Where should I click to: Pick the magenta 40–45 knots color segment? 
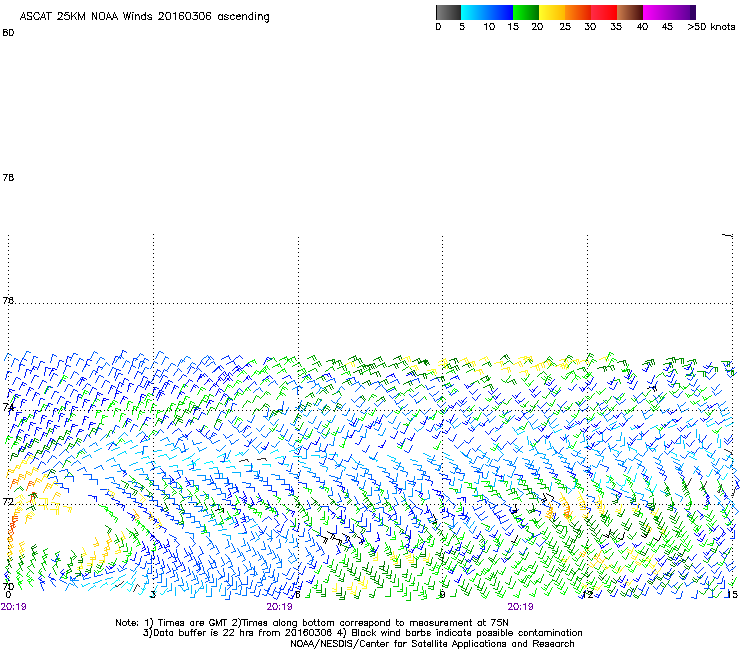(x=658, y=12)
